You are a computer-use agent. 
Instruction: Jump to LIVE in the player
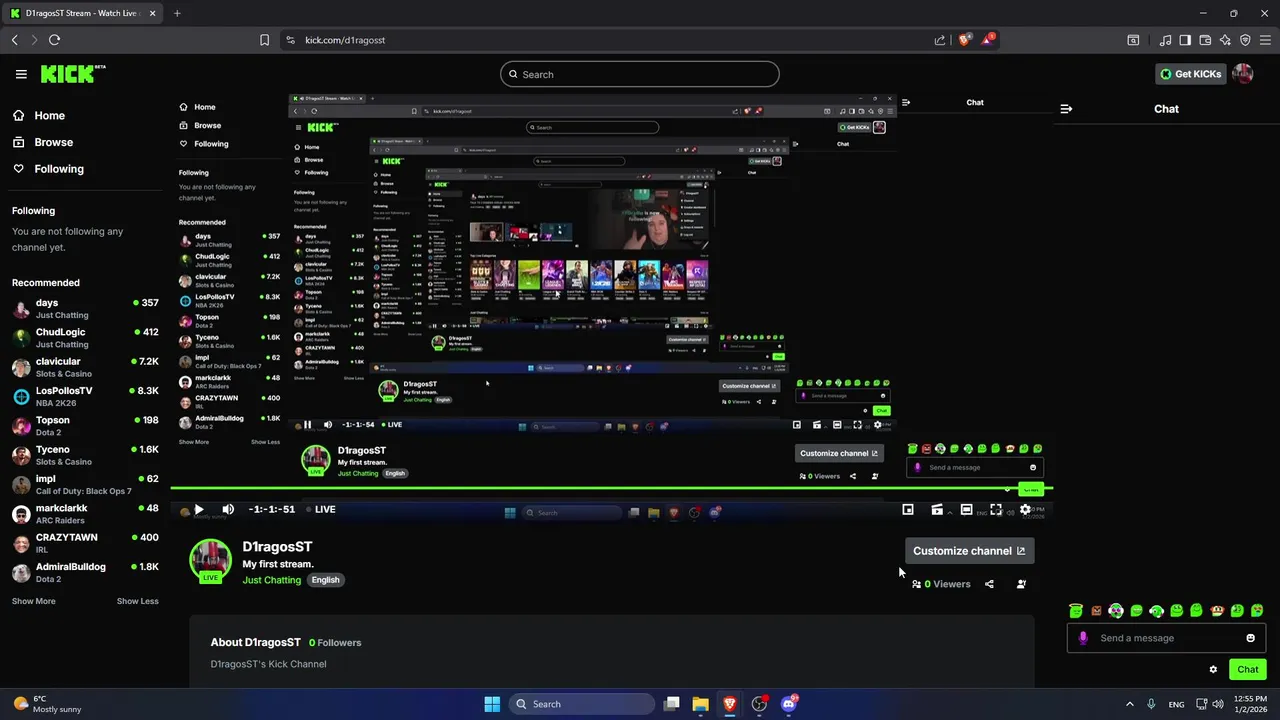320,509
